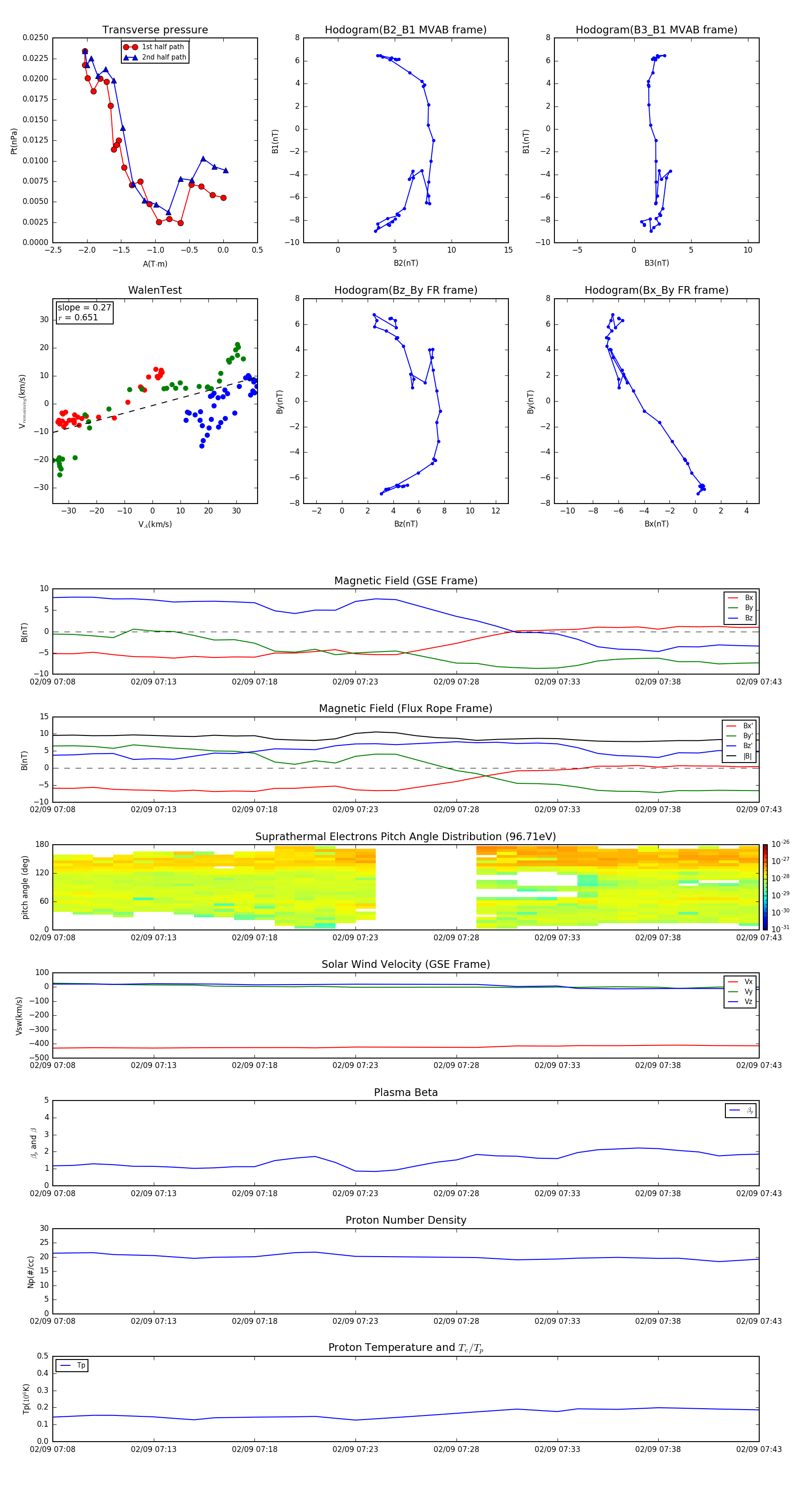
Task: Click 'Magnetic Field (Flux Rope Frame)' title
Action: [x=406, y=709]
